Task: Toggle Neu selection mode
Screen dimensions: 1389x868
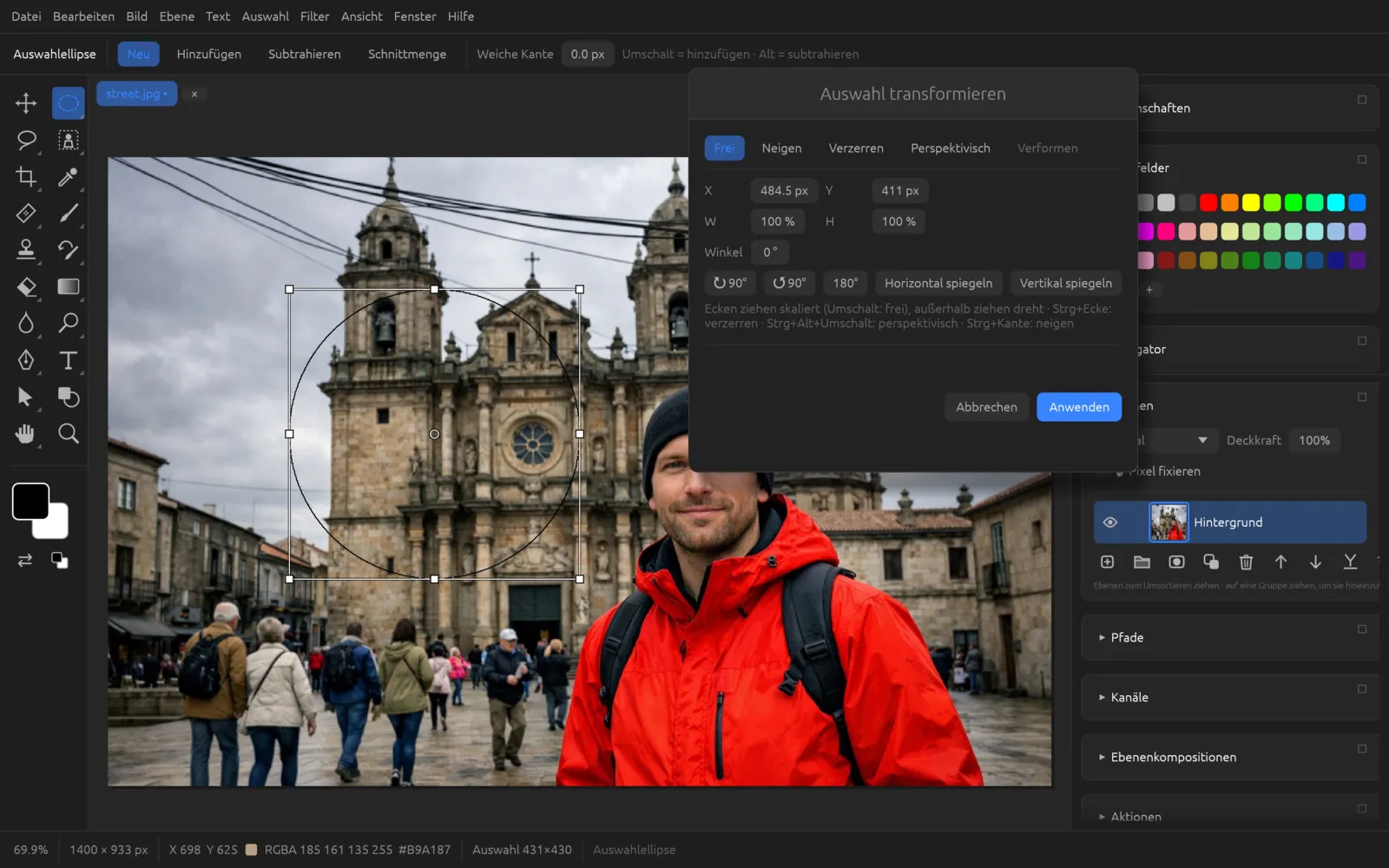Action: coord(139,54)
